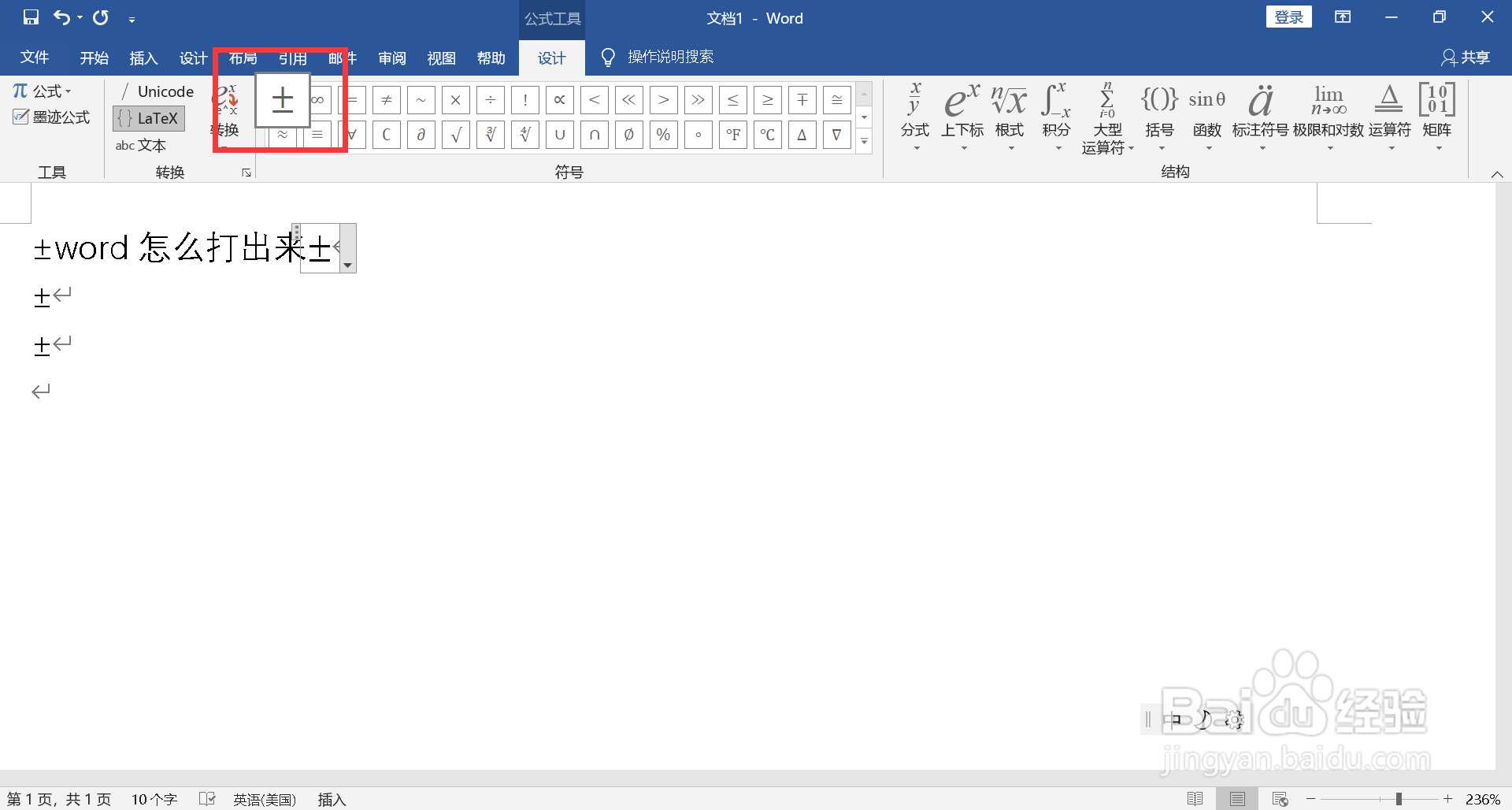The image size is (1512, 810).
Task: Expand the 积分 integral gallery
Action: click(x=1057, y=117)
